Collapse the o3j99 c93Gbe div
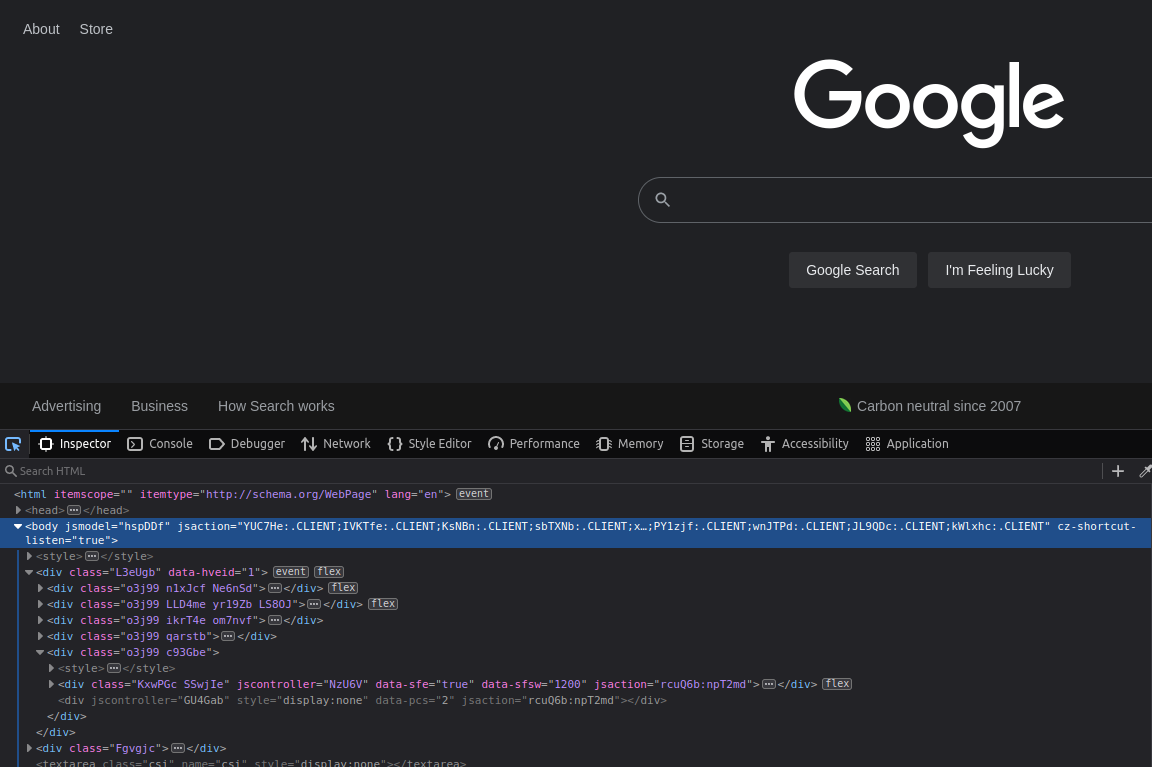Viewport: 1152px width, 767px height. coord(40,652)
